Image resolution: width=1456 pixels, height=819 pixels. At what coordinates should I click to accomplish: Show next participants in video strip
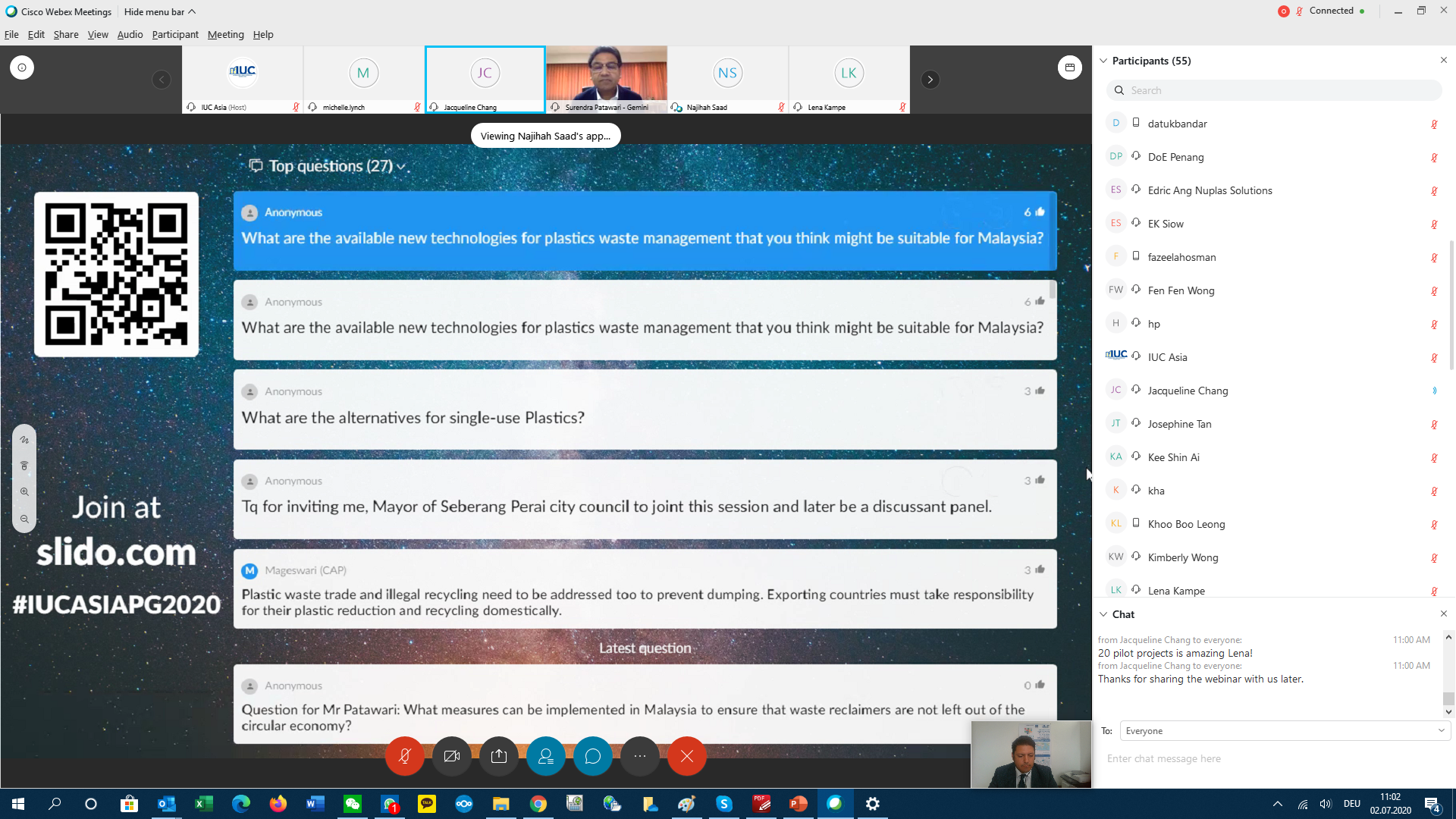[930, 80]
